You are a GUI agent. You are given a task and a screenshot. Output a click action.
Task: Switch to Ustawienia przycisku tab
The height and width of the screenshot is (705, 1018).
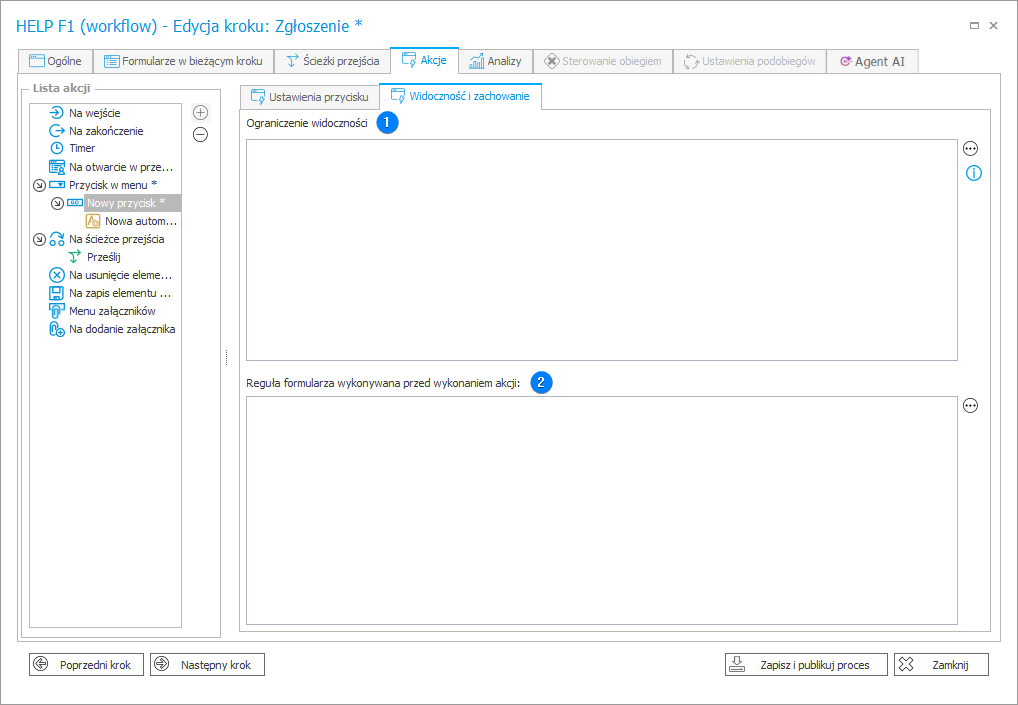[x=309, y=97]
